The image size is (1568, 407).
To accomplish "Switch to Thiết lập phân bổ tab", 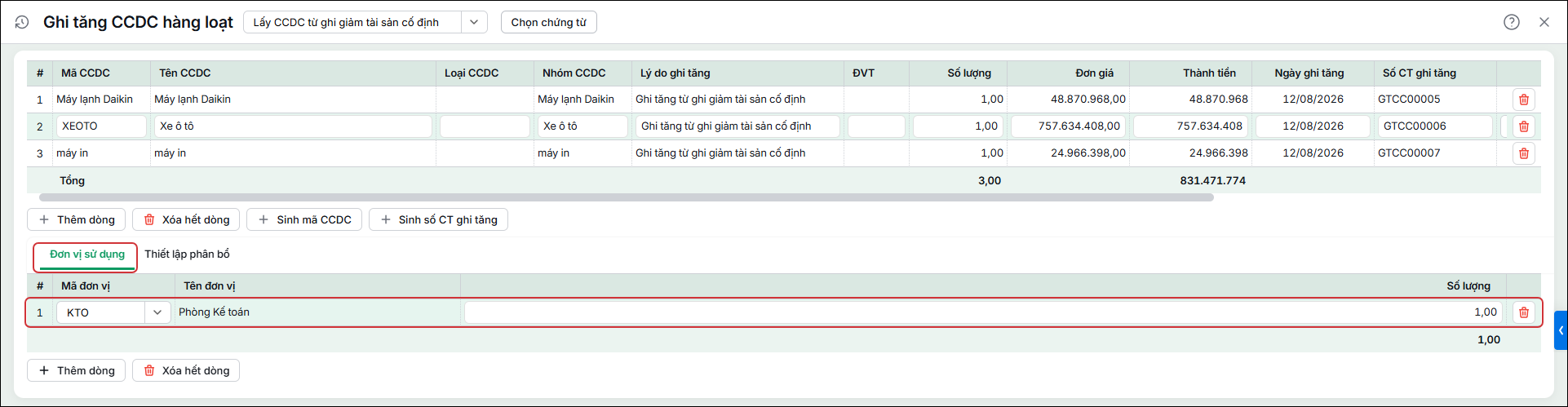I will [x=188, y=254].
